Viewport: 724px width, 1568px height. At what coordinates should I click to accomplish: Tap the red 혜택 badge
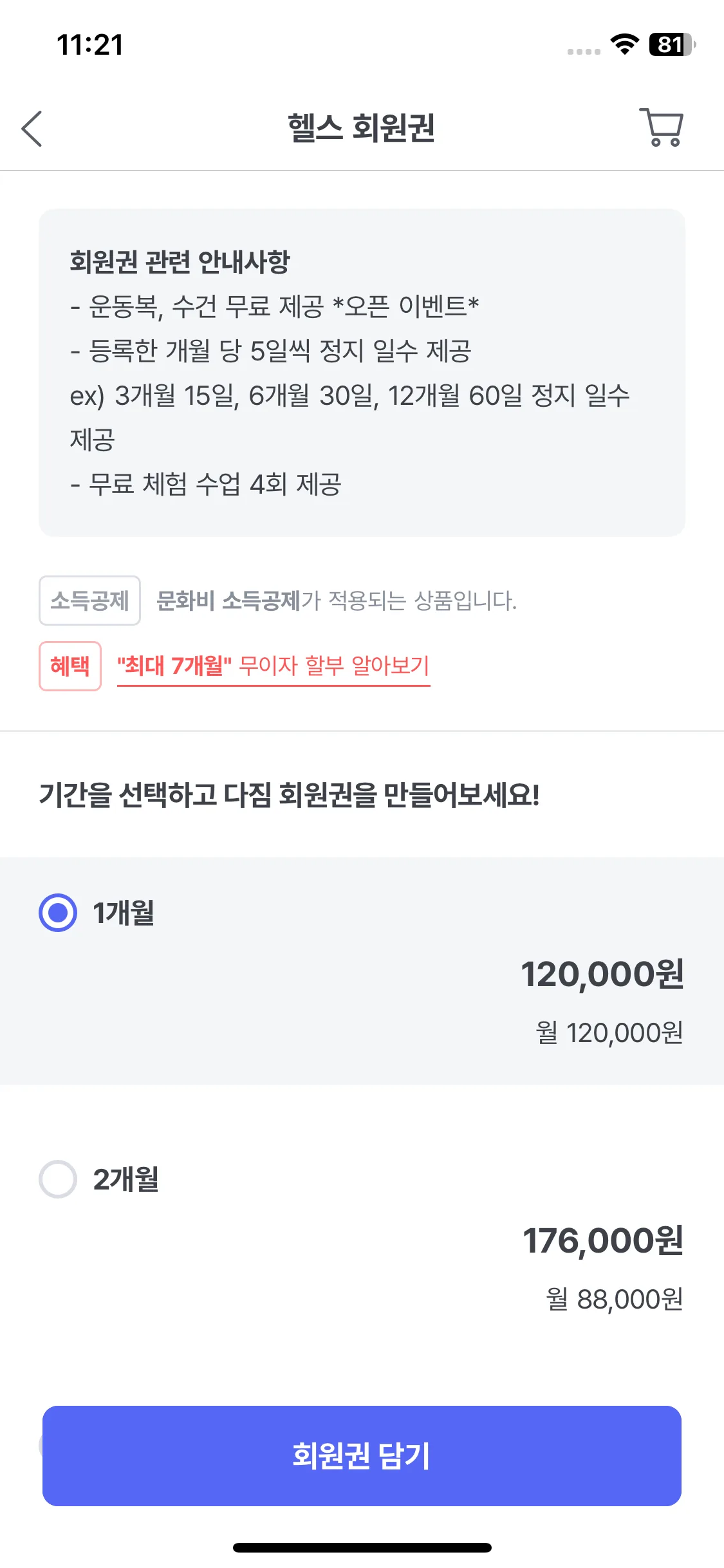click(x=70, y=666)
